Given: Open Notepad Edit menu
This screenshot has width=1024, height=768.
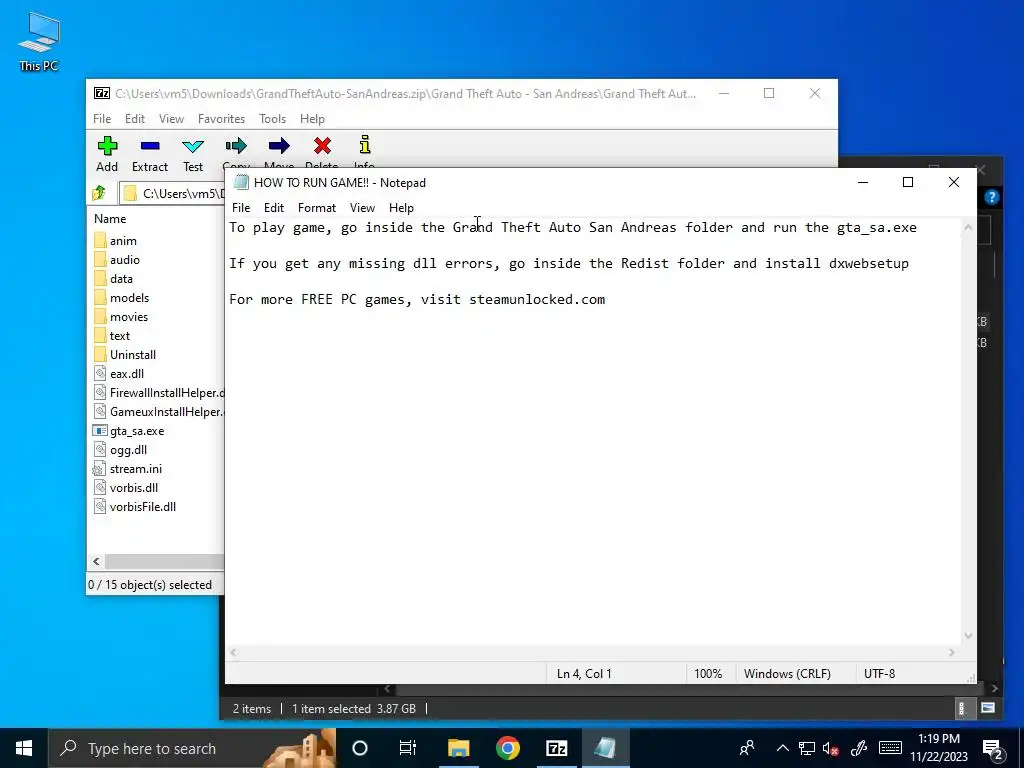Looking at the screenshot, I should 274,208.
